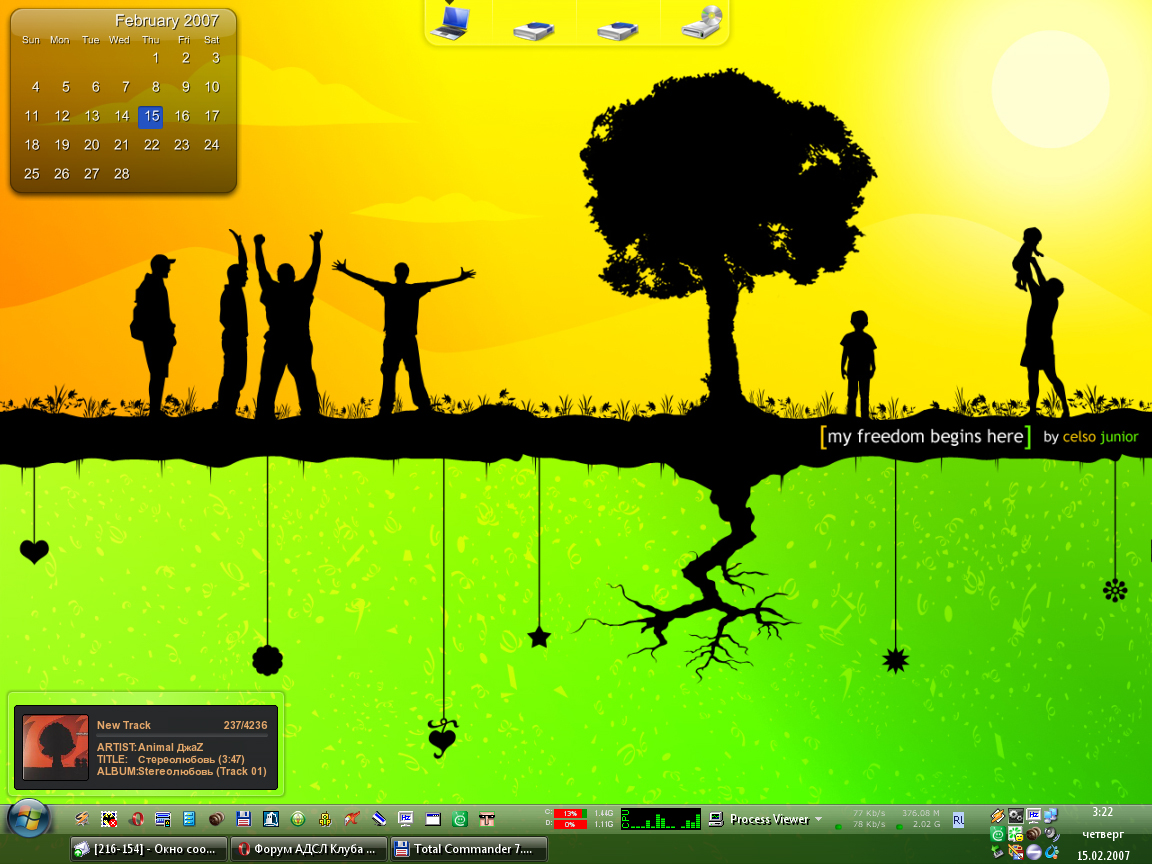Click the tray gears settings icon

pos(1015,816)
